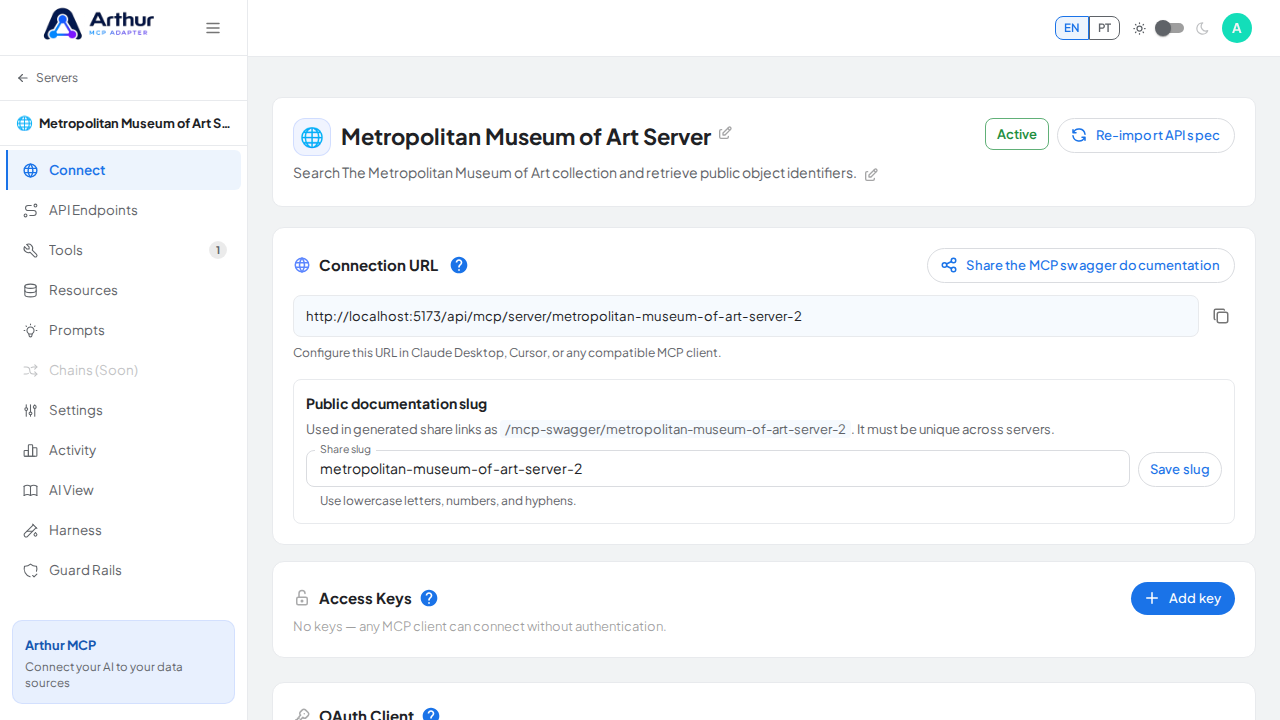Click the Active status badge
Viewport: 1280px width, 720px height.
[x=1017, y=134]
